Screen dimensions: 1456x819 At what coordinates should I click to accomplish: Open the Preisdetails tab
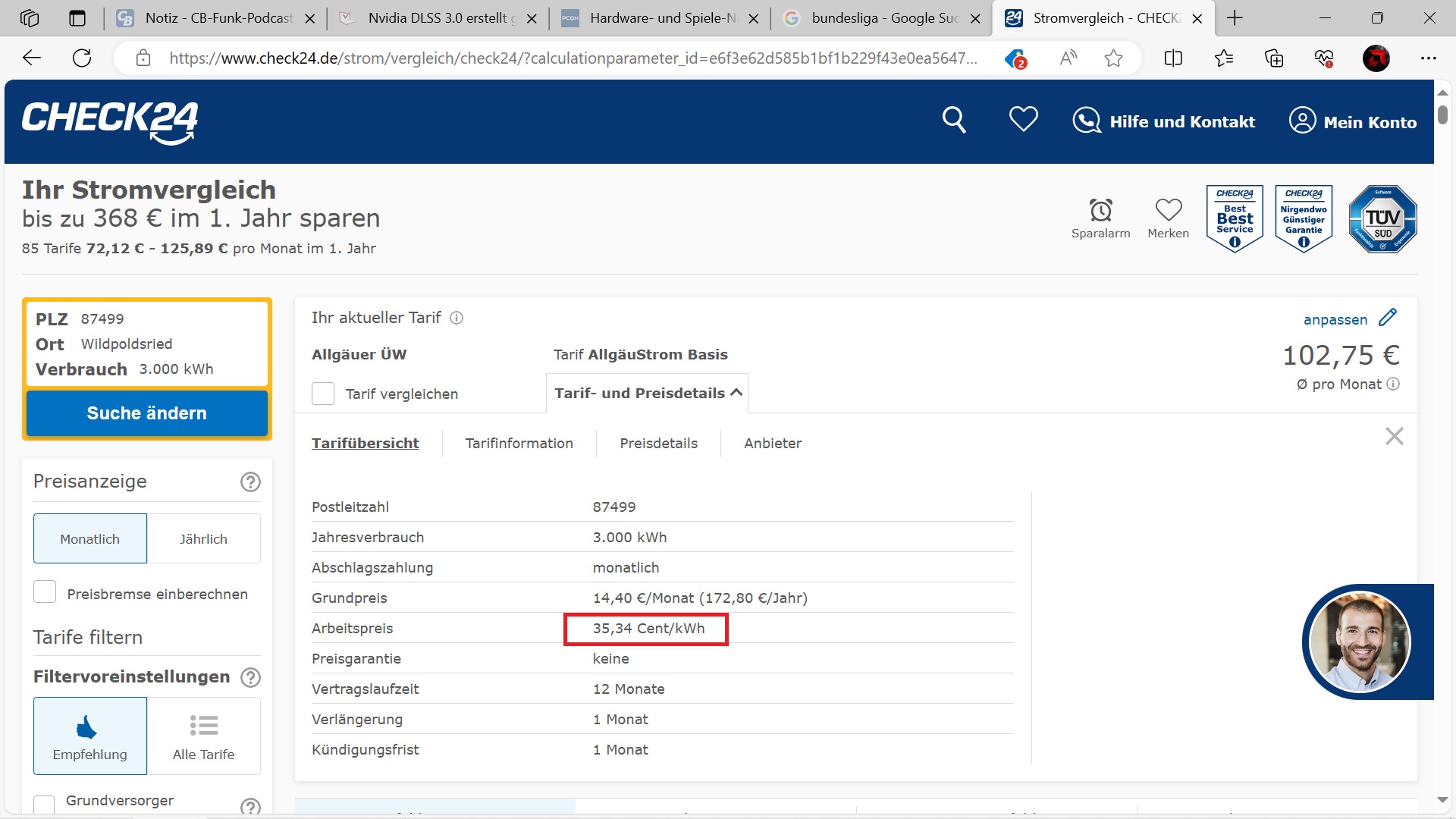(658, 443)
